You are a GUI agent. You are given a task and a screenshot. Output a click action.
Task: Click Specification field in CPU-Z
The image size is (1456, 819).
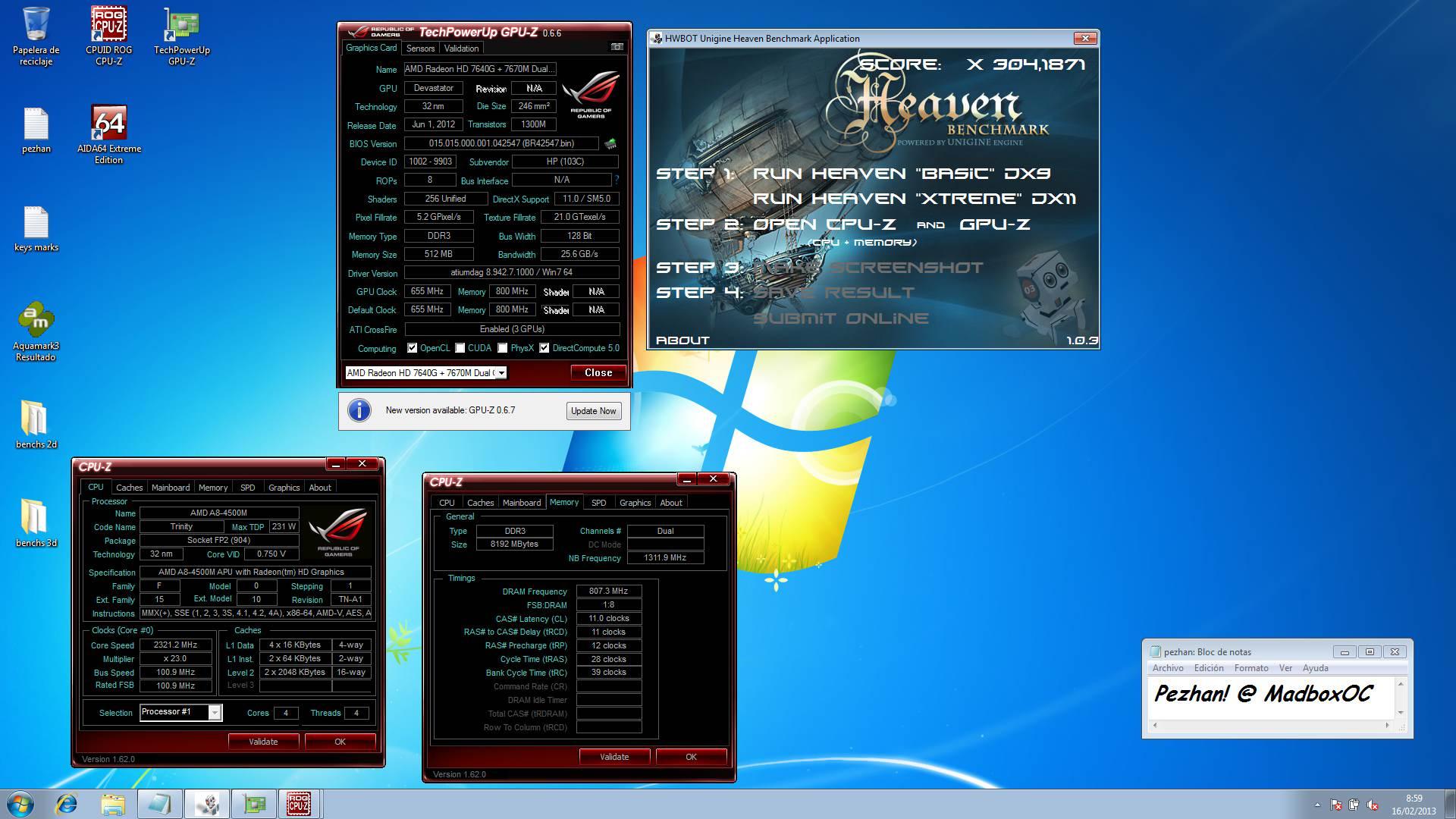coord(256,573)
